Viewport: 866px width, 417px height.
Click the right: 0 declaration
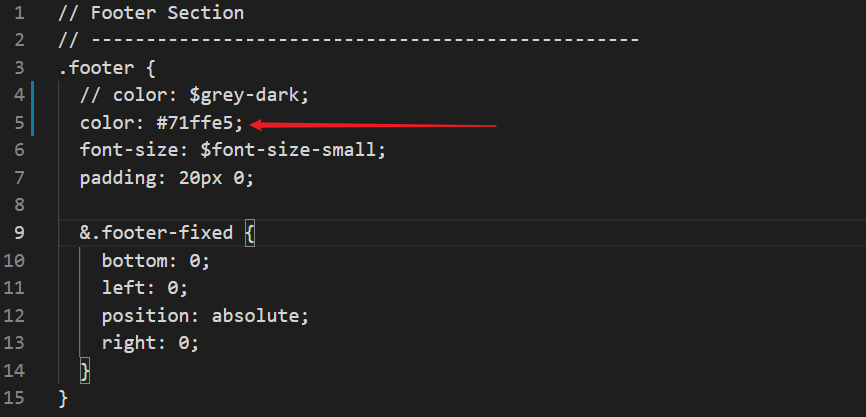(150, 343)
